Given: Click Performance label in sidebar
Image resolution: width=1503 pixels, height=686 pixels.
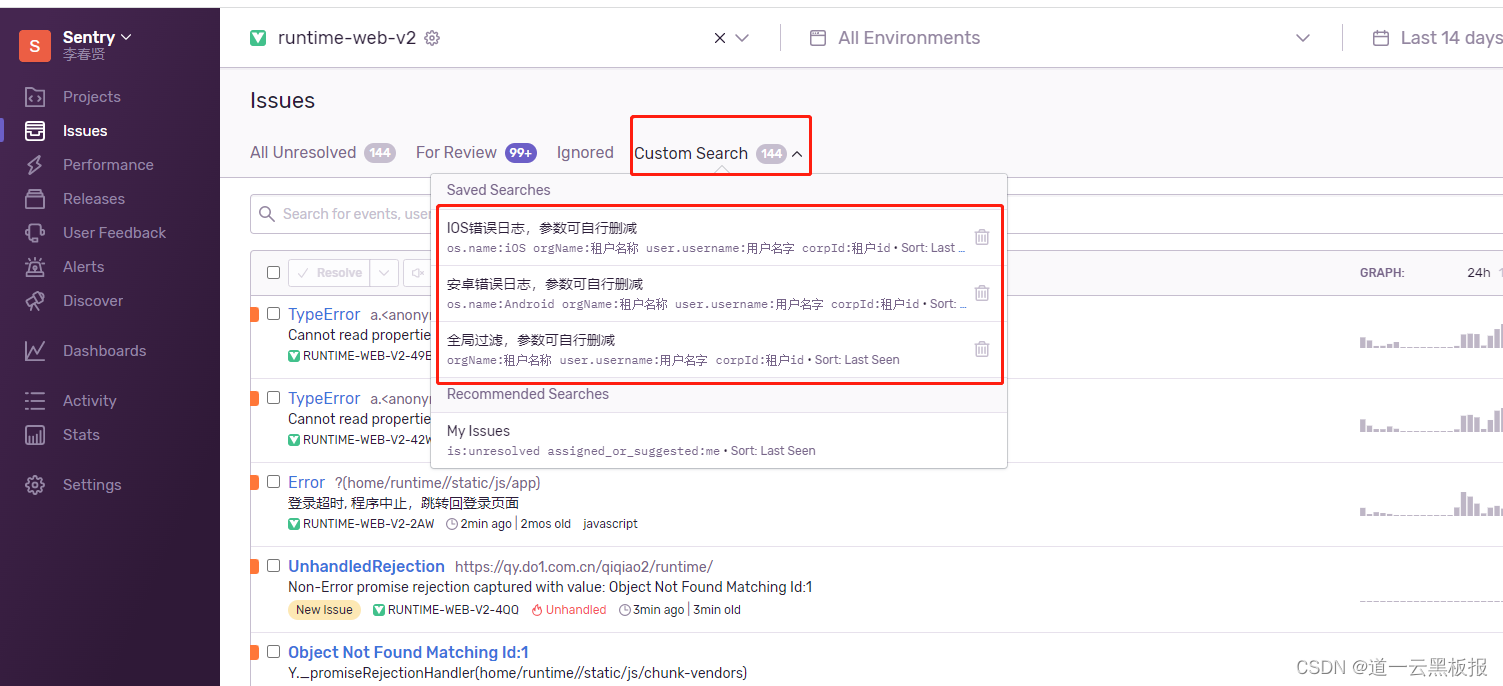Looking at the screenshot, I should [x=108, y=165].
